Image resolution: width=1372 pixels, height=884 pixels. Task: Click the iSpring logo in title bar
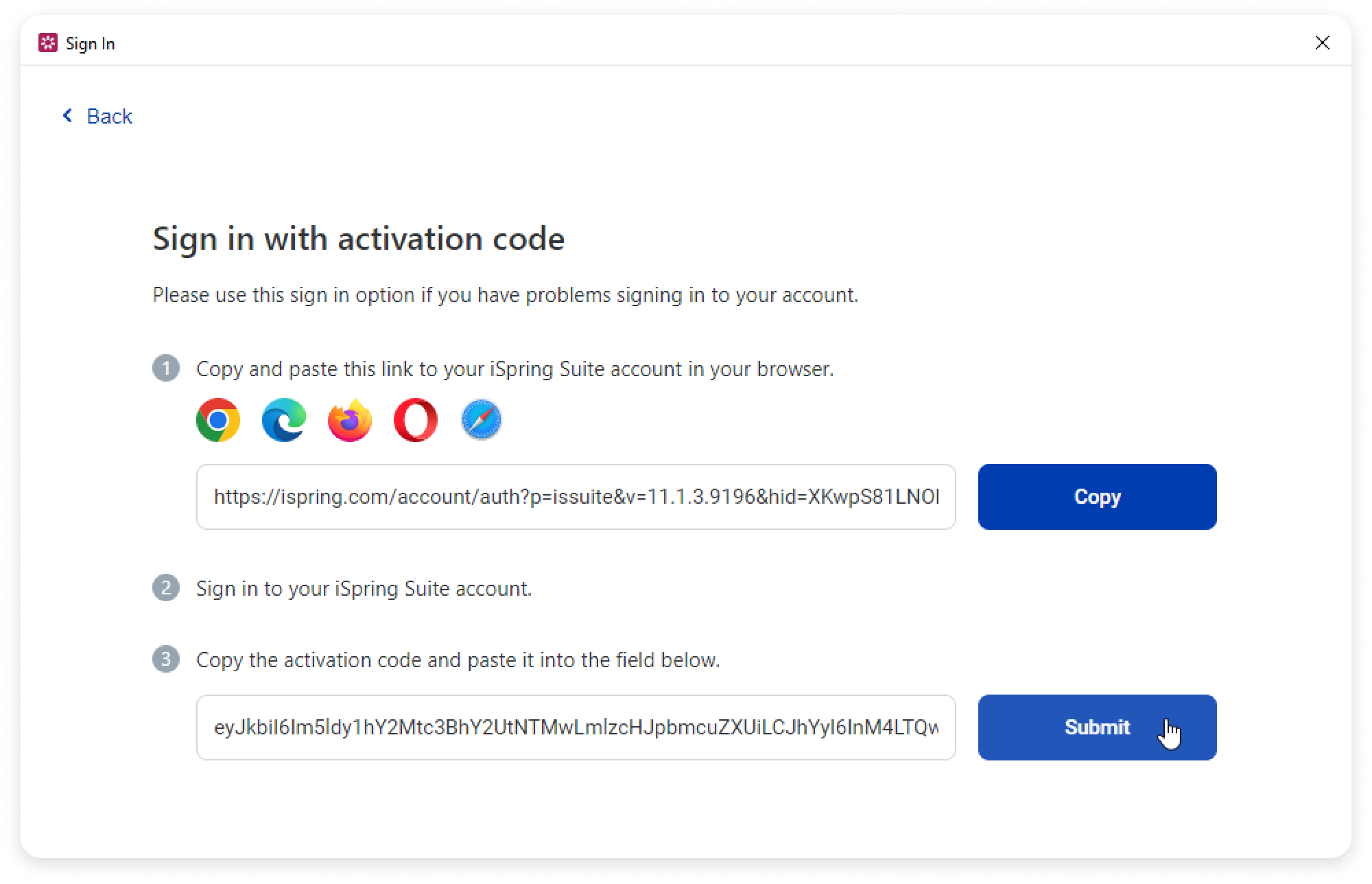point(48,43)
